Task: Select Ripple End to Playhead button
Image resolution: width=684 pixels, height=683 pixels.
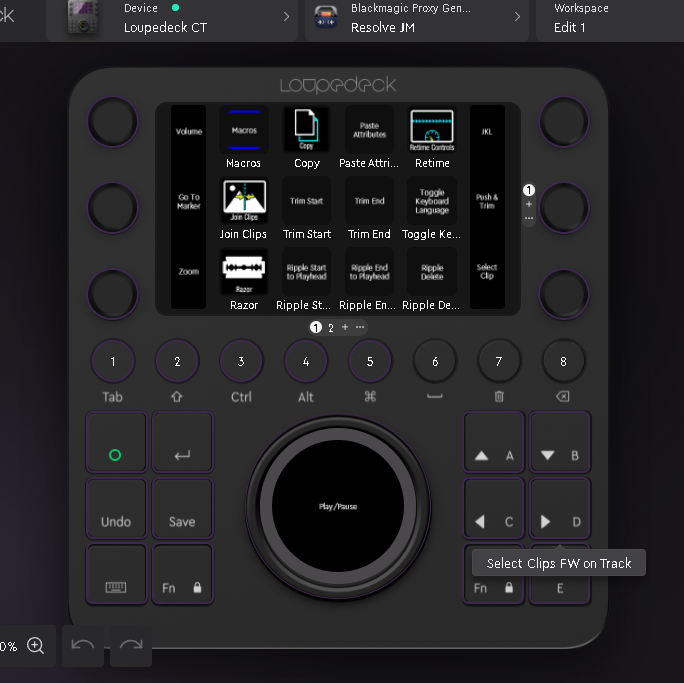Action: click(x=369, y=272)
